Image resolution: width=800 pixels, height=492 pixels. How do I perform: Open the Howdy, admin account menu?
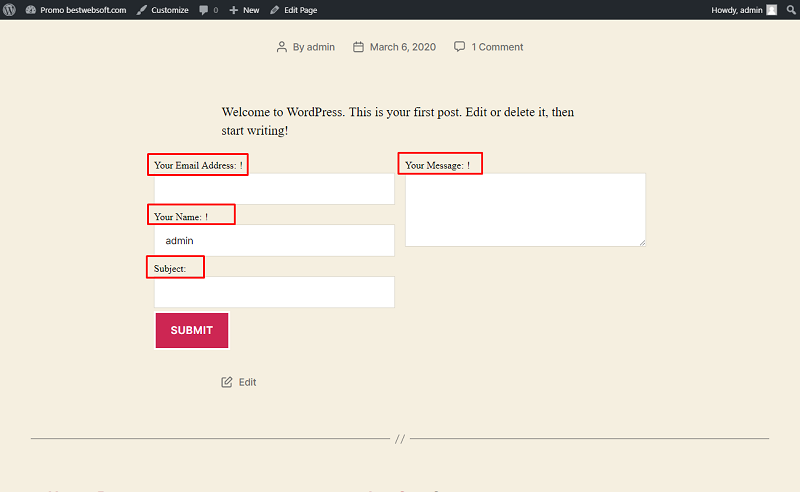(x=744, y=10)
